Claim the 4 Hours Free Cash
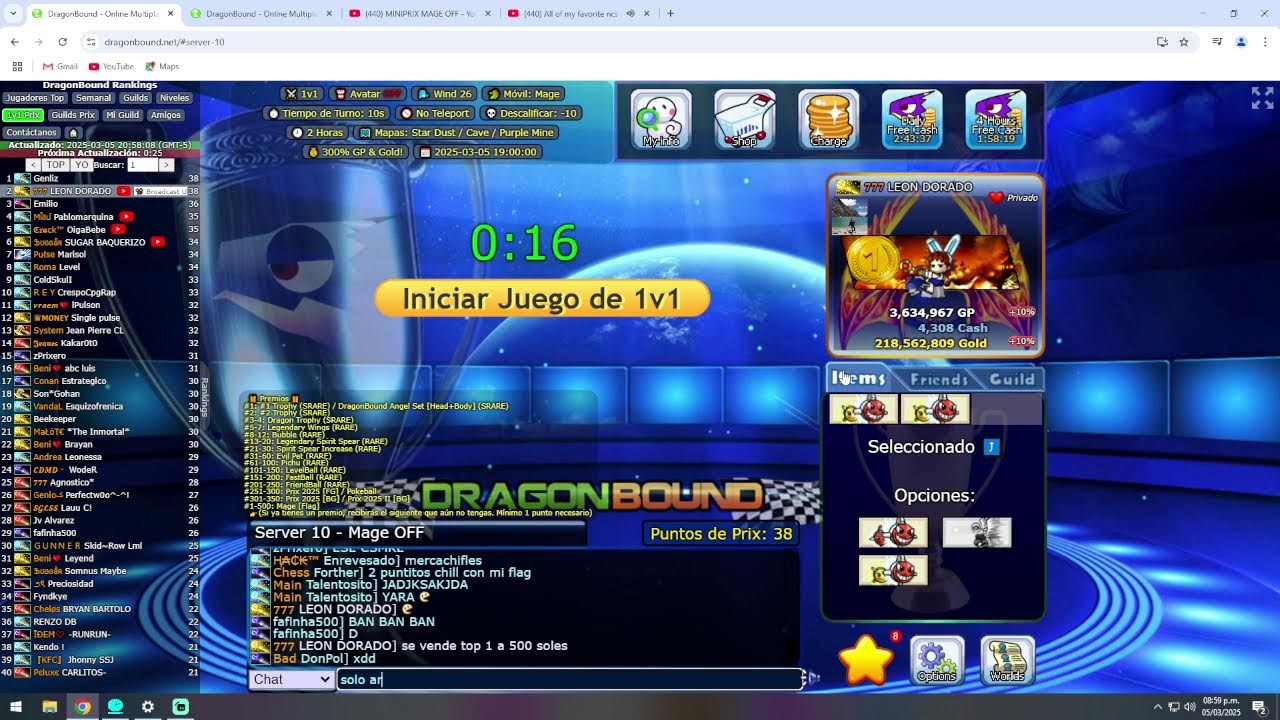Screen dimensions: 1280x720 [x=996, y=119]
